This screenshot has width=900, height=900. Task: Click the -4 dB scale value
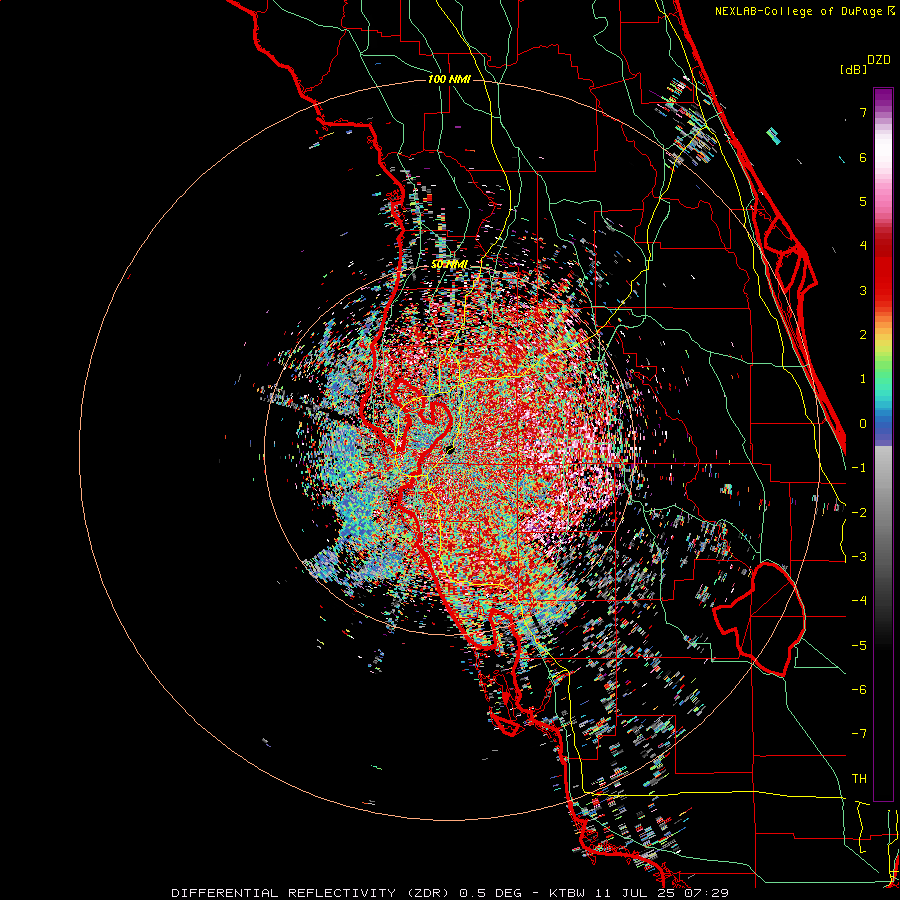pos(859,601)
